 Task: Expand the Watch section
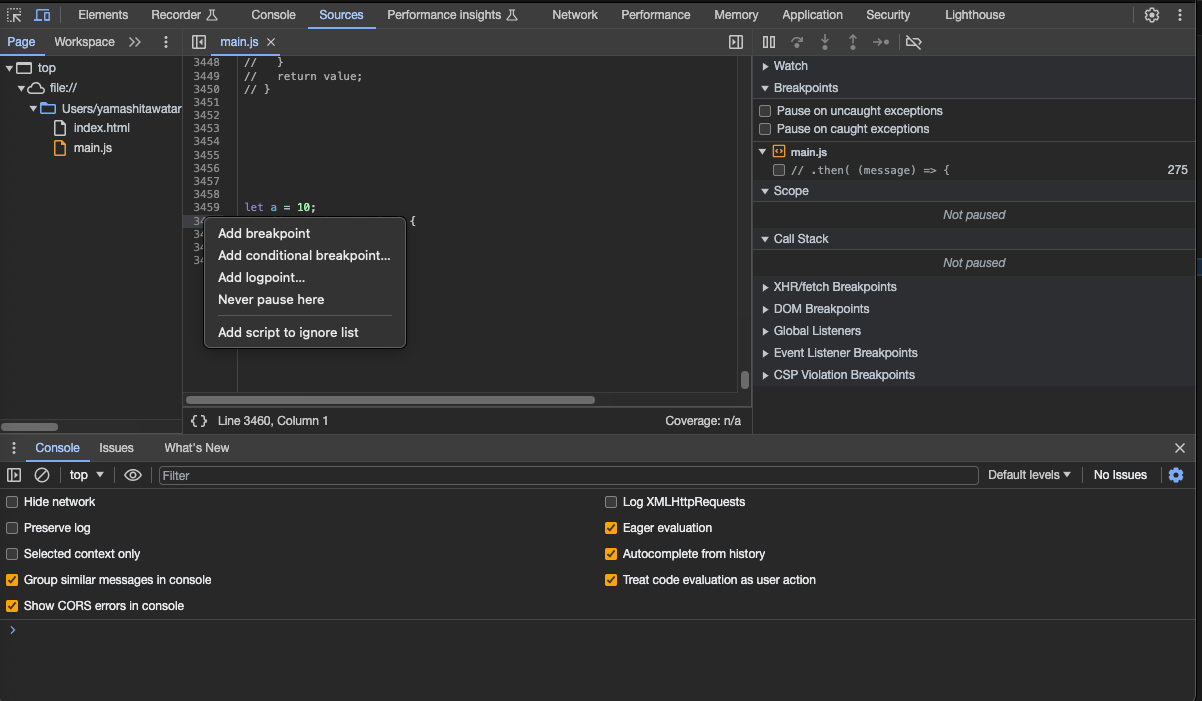click(x=790, y=66)
